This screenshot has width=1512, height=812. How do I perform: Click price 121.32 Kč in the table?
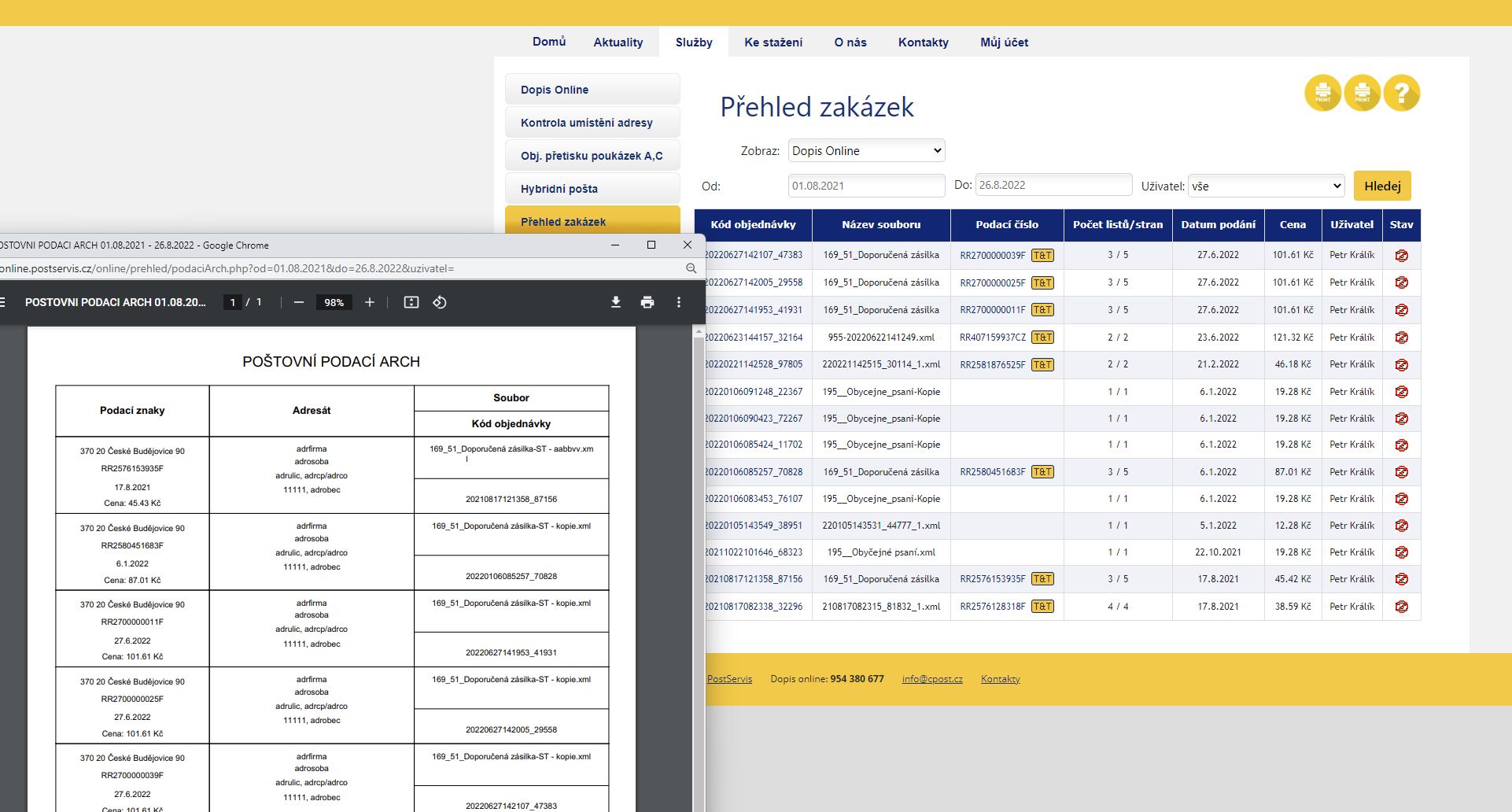(x=1293, y=338)
